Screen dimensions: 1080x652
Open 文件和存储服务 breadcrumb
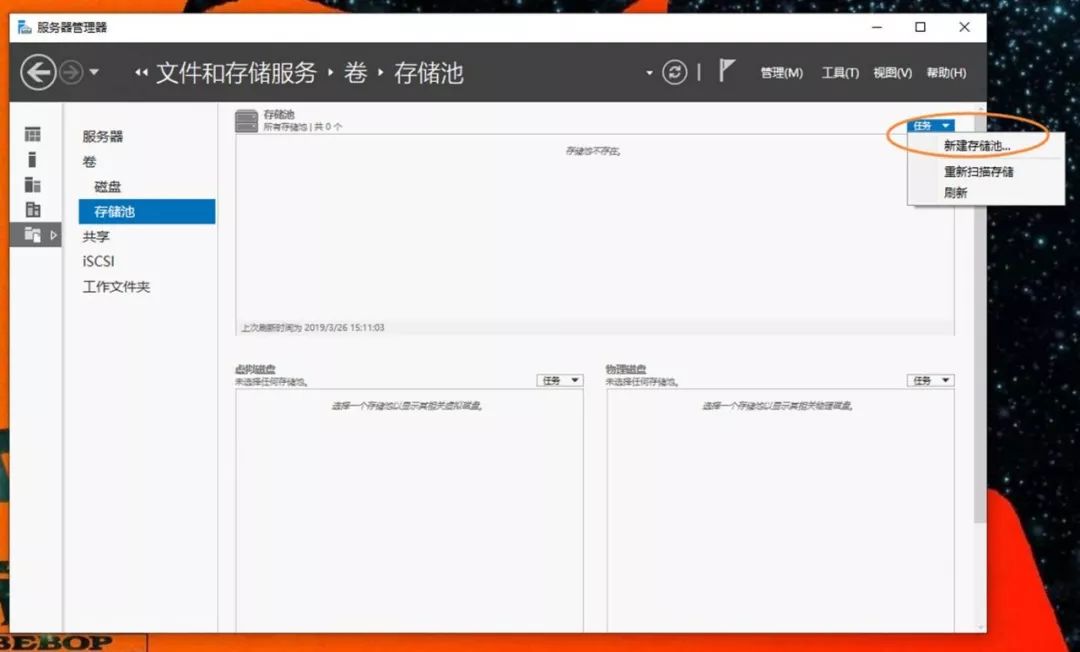[236, 72]
